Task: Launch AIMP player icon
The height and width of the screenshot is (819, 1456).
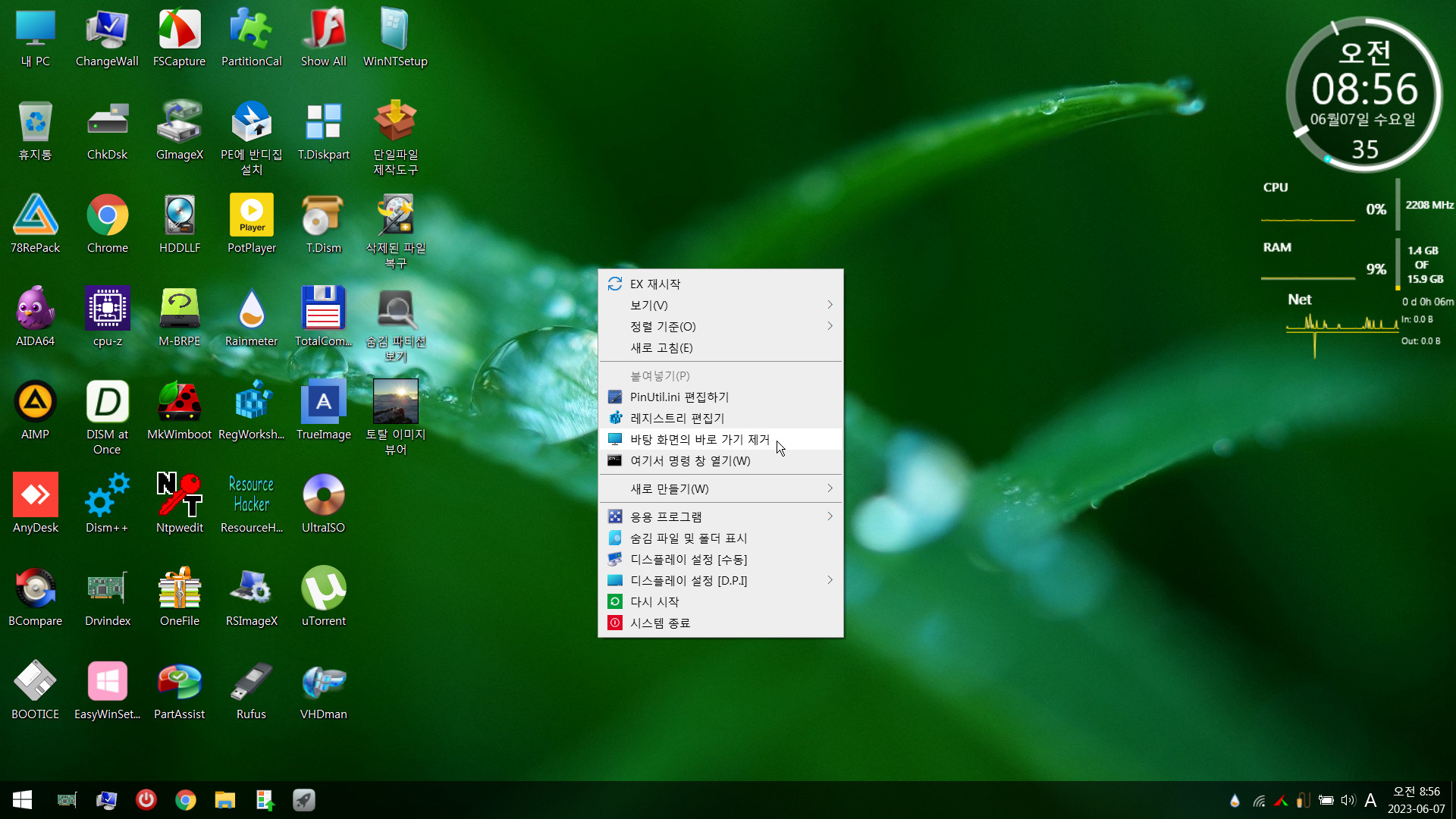Action: point(35,410)
